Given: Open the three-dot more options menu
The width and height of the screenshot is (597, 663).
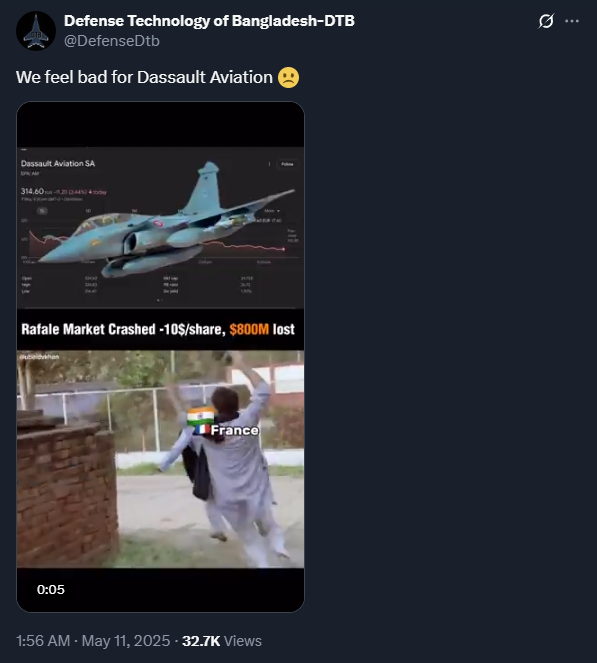Looking at the screenshot, I should (x=572, y=21).
